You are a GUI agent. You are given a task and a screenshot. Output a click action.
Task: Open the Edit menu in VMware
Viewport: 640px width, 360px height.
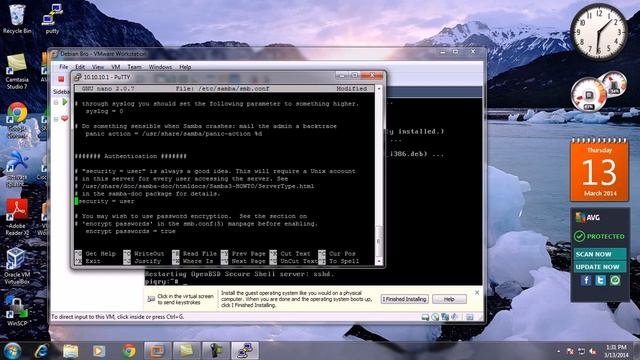(x=80, y=67)
